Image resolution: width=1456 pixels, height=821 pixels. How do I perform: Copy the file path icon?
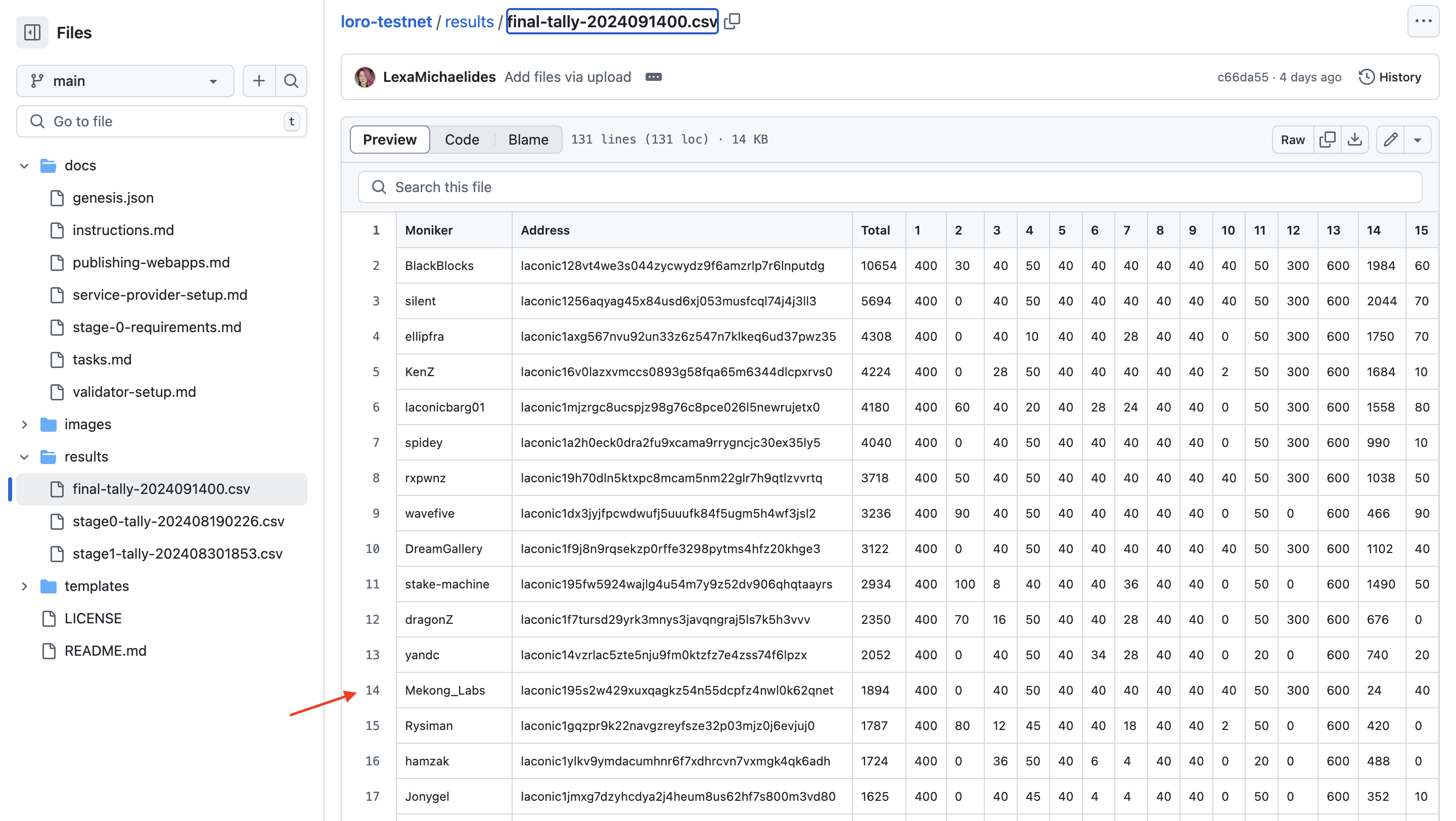(x=732, y=21)
